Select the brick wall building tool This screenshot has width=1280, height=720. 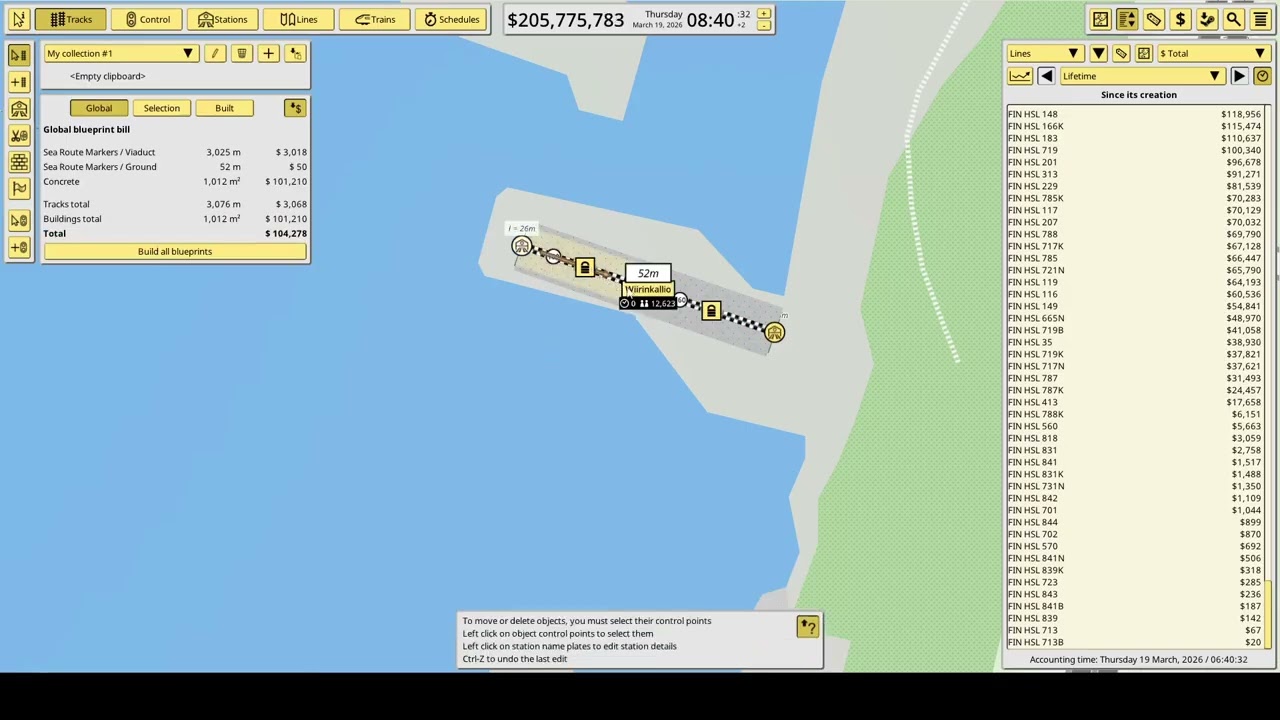[19, 161]
